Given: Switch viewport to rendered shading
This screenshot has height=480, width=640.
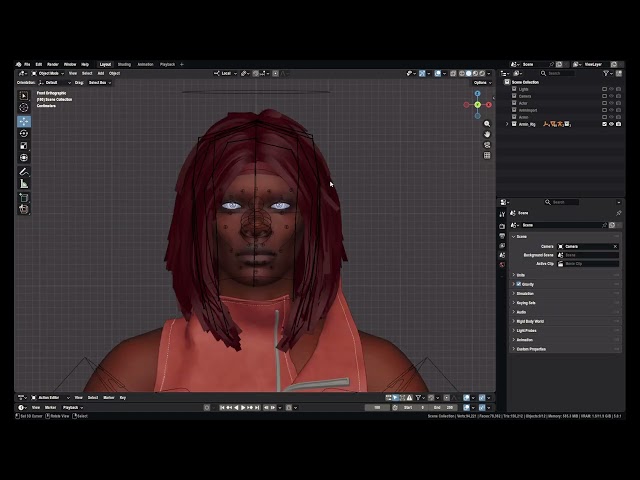Looking at the screenshot, I should pyautogui.click(x=482, y=73).
